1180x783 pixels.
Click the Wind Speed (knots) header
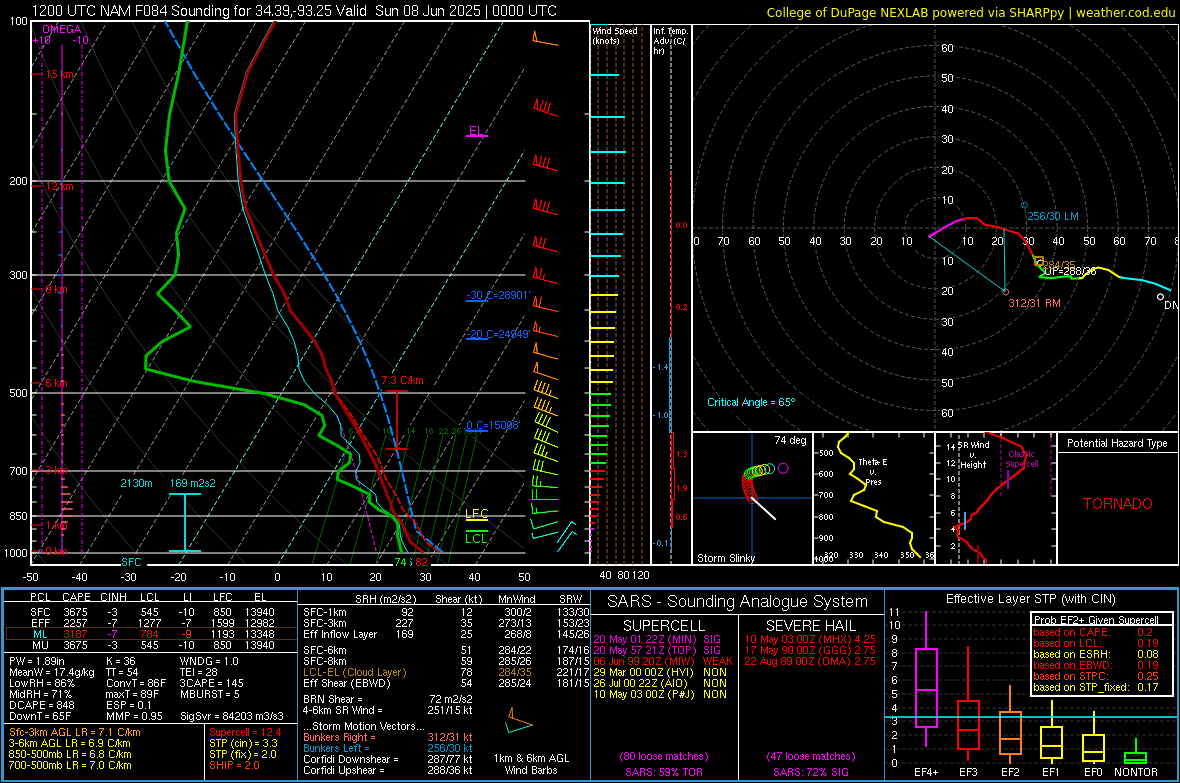click(x=615, y=35)
